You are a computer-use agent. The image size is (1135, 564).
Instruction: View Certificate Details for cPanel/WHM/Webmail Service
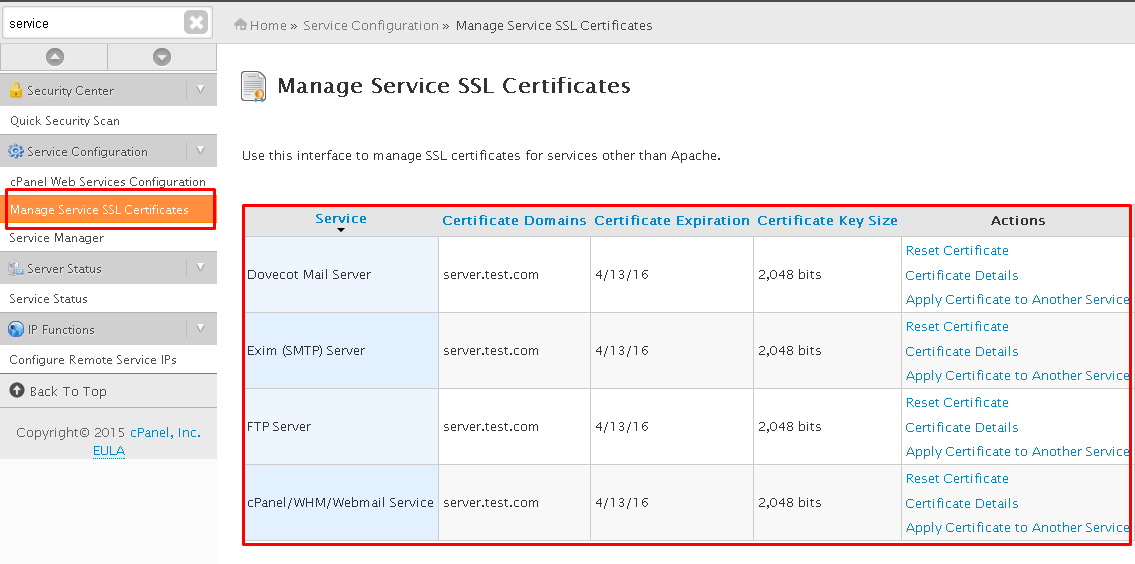coord(962,503)
